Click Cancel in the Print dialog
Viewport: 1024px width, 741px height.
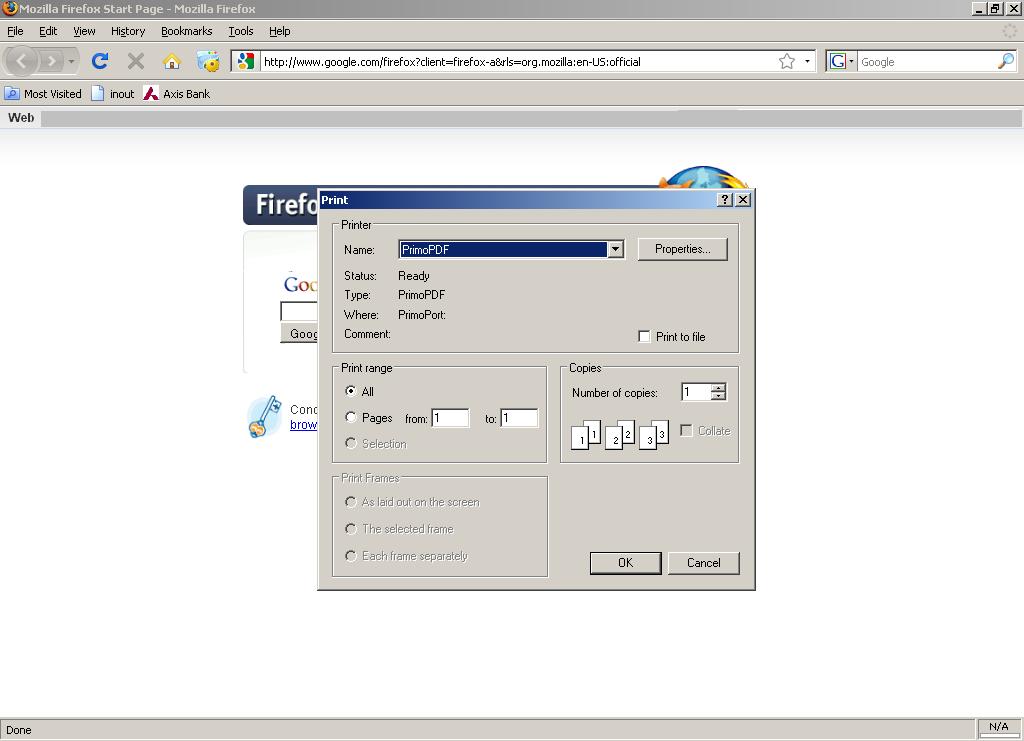pos(704,563)
